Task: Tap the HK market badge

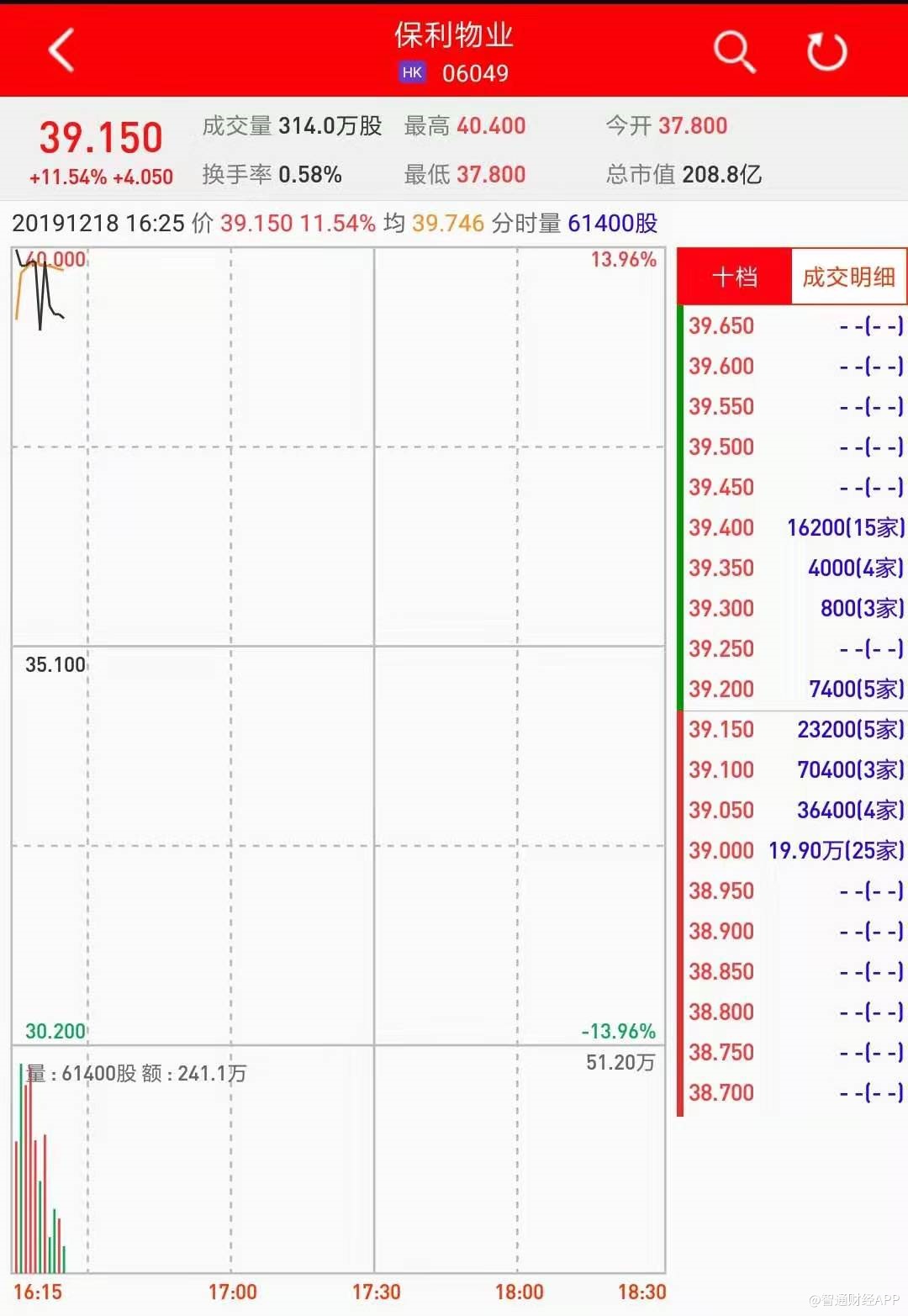Action: coord(412,72)
